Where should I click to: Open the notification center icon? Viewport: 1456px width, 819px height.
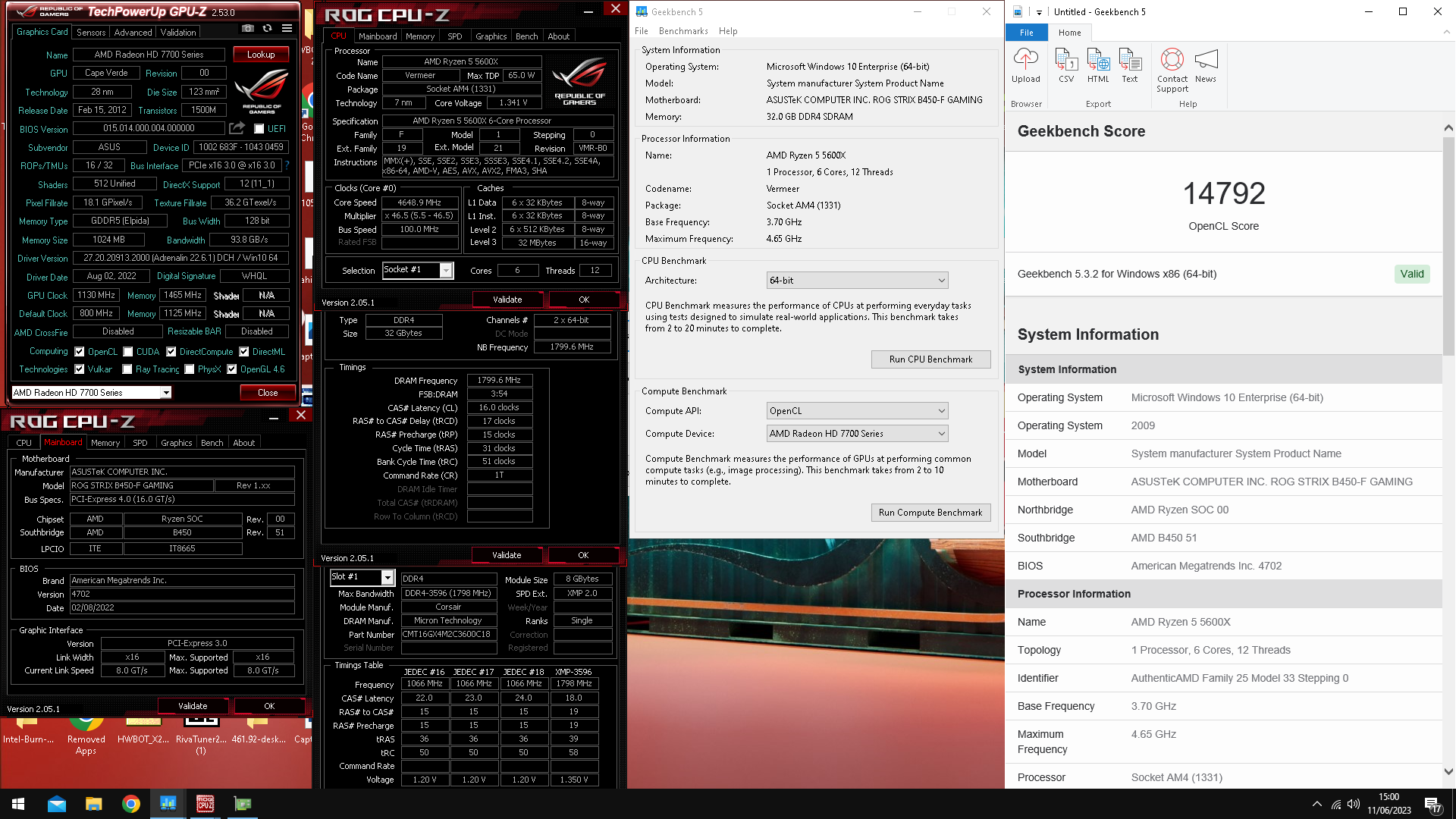[1433, 805]
